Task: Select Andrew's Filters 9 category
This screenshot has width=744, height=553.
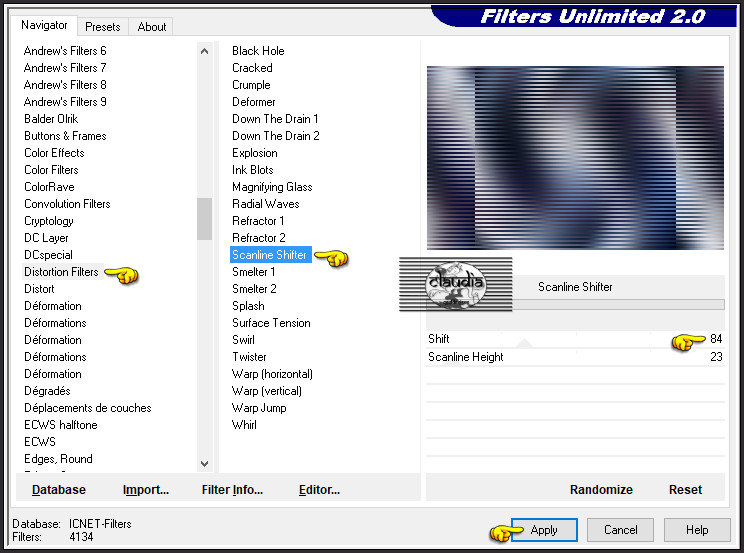Action: pos(65,102)
